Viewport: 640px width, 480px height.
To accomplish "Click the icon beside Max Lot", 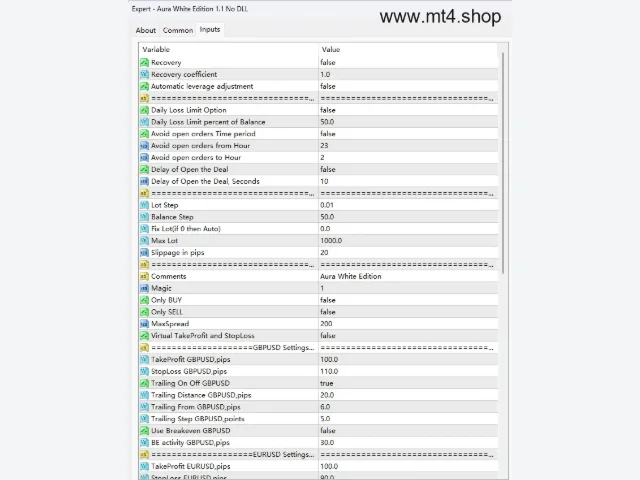I will (144, 240).
